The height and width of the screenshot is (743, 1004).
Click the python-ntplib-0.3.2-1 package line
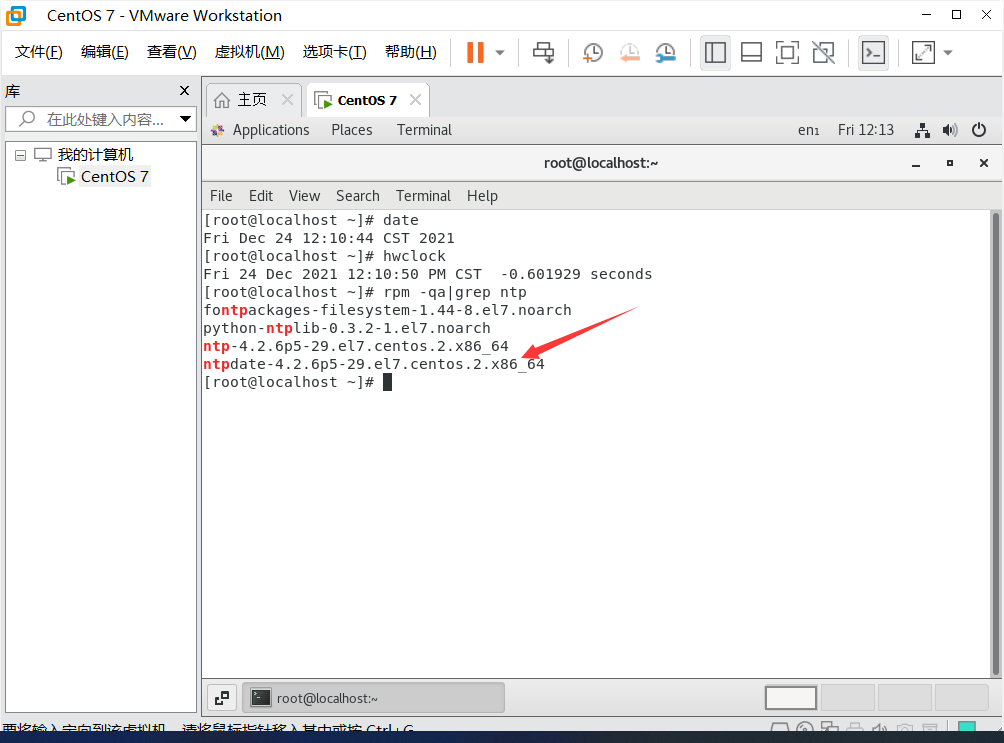tap(346, 329)
